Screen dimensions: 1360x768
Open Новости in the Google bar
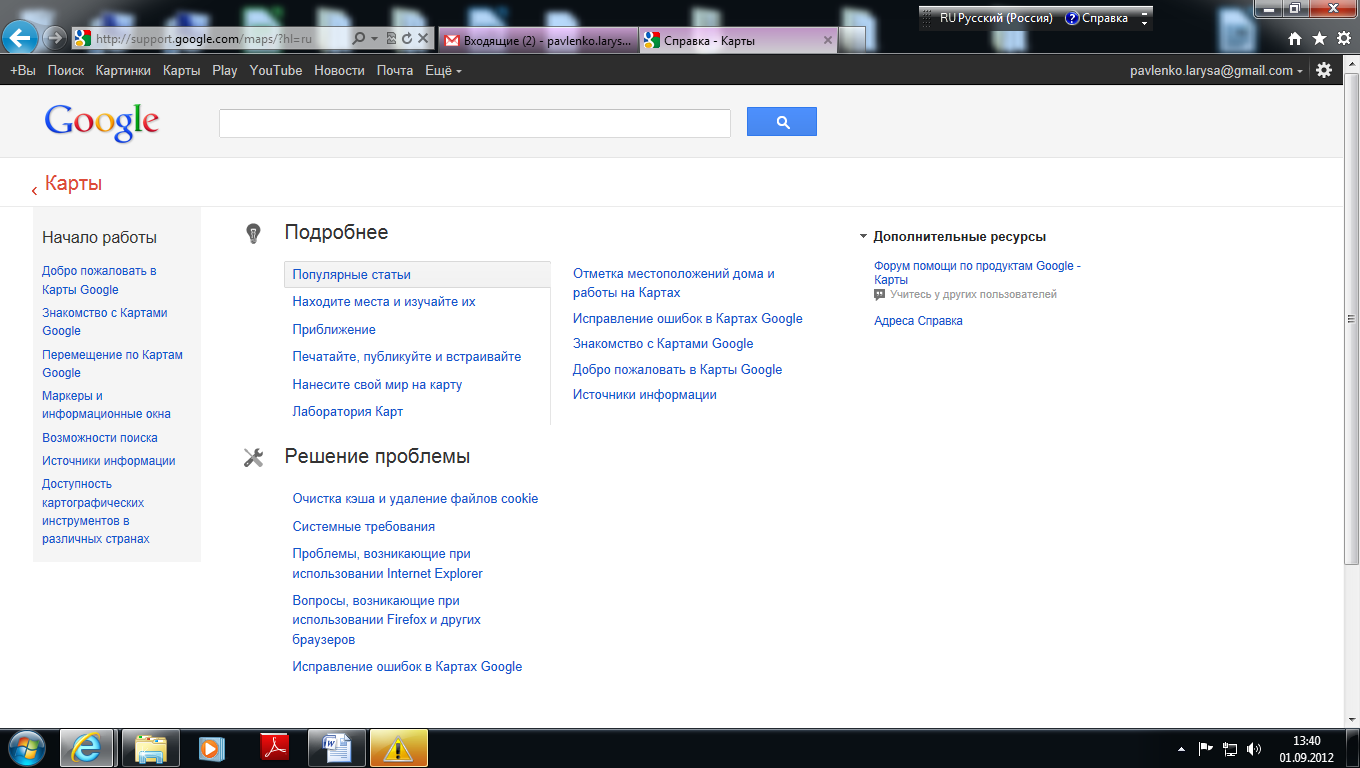tap(339, 71)
